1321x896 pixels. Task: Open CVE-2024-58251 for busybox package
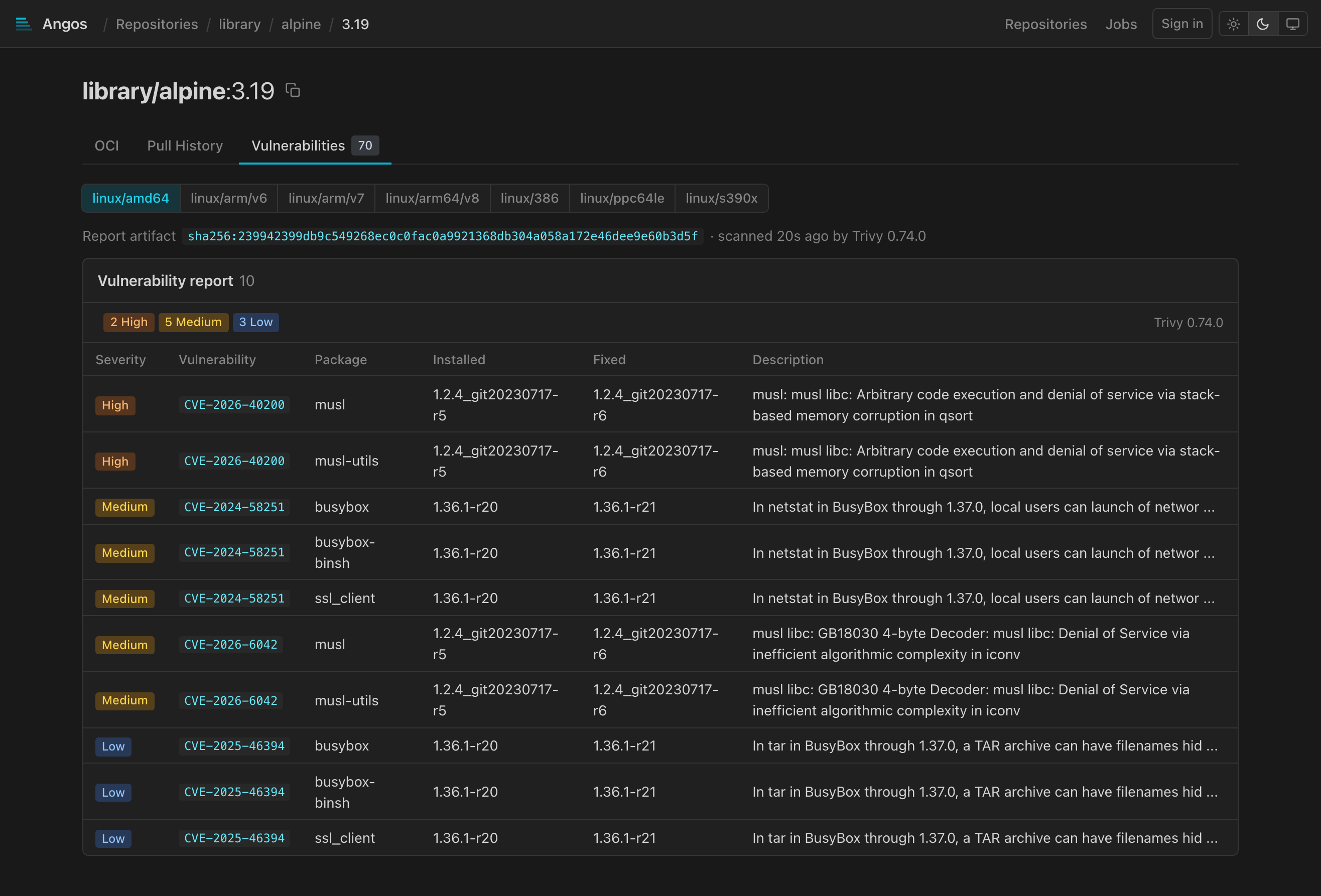234,507
